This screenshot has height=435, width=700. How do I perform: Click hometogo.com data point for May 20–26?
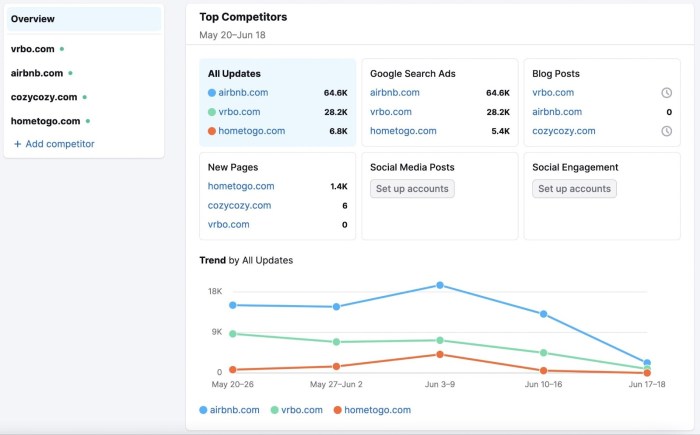233,369
